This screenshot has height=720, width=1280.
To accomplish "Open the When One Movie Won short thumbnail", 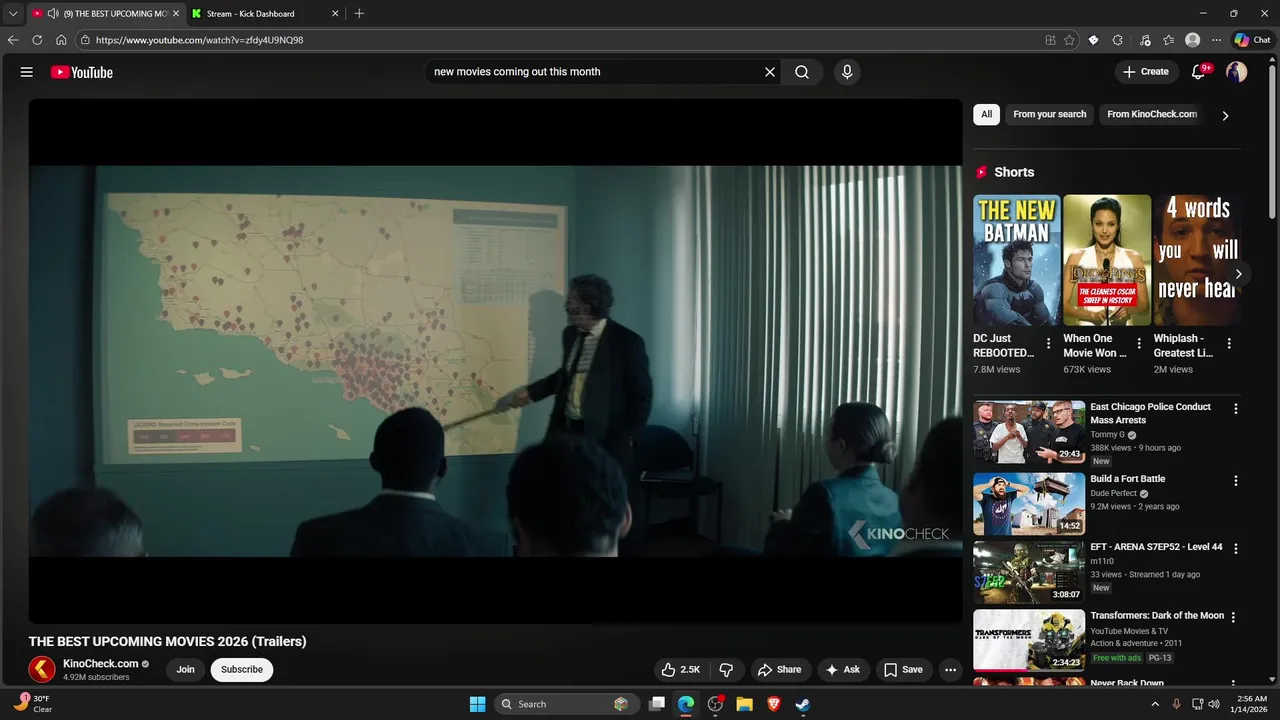I will click(x=1107, y=260).
